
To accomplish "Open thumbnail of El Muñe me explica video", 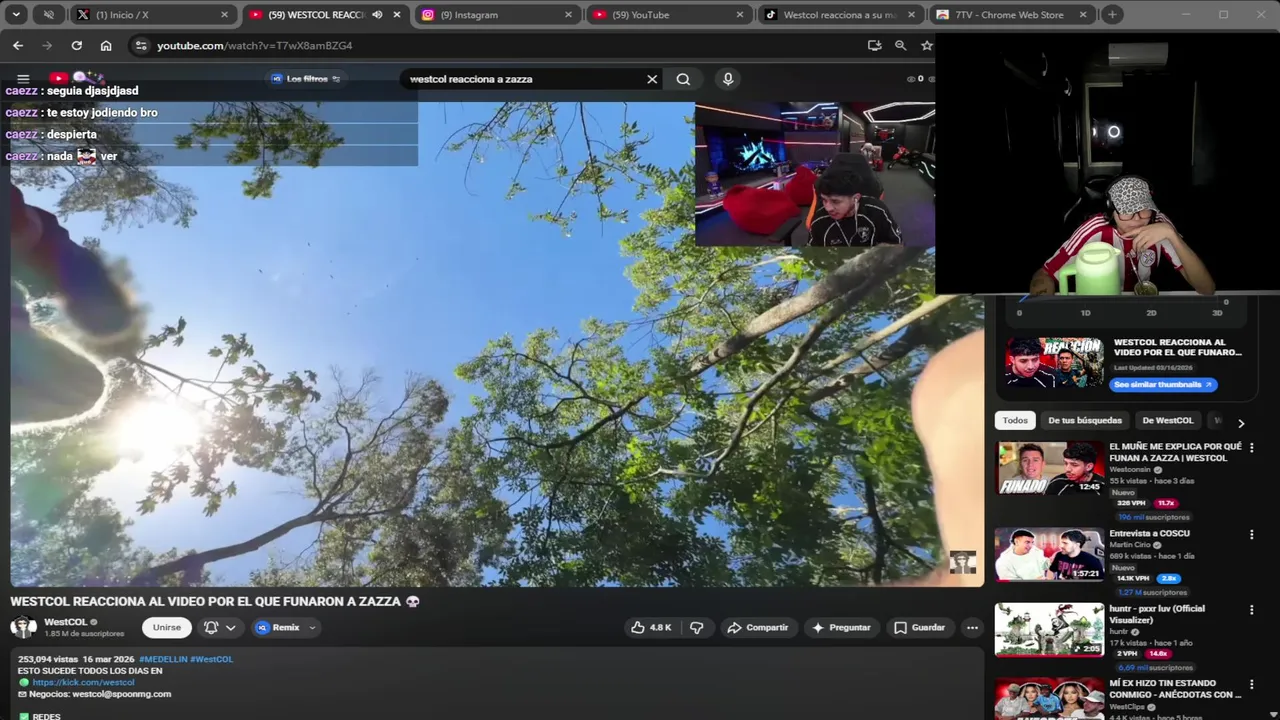I will [1049, 468].
